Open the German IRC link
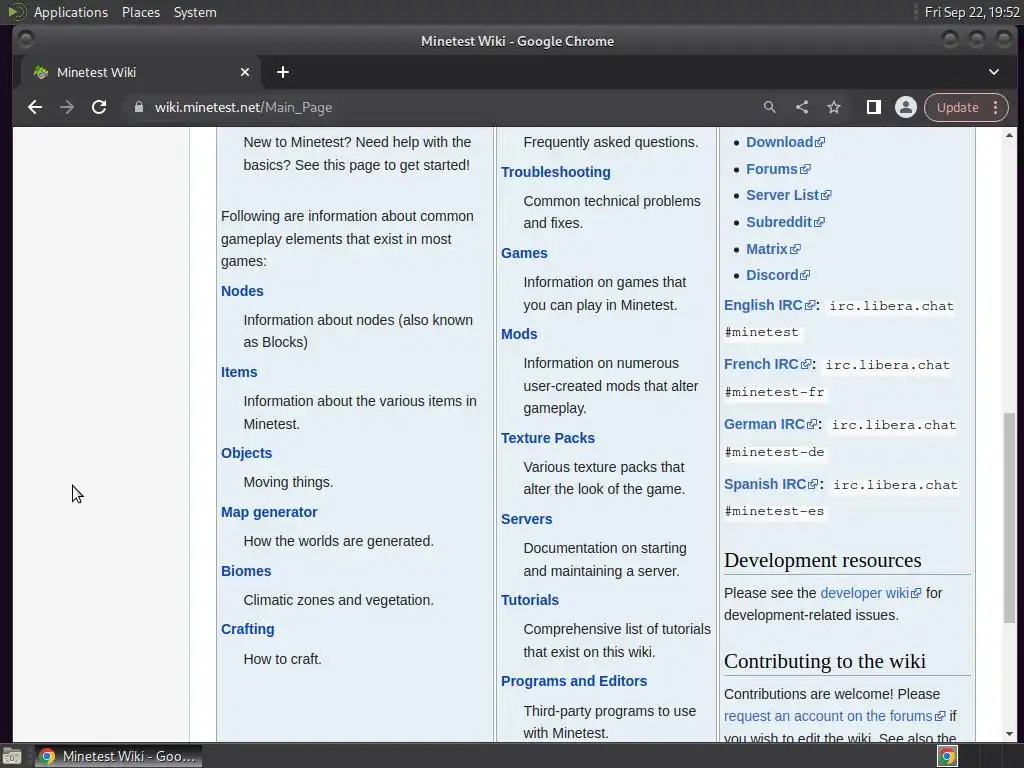1024x768 pixels. 771,424
